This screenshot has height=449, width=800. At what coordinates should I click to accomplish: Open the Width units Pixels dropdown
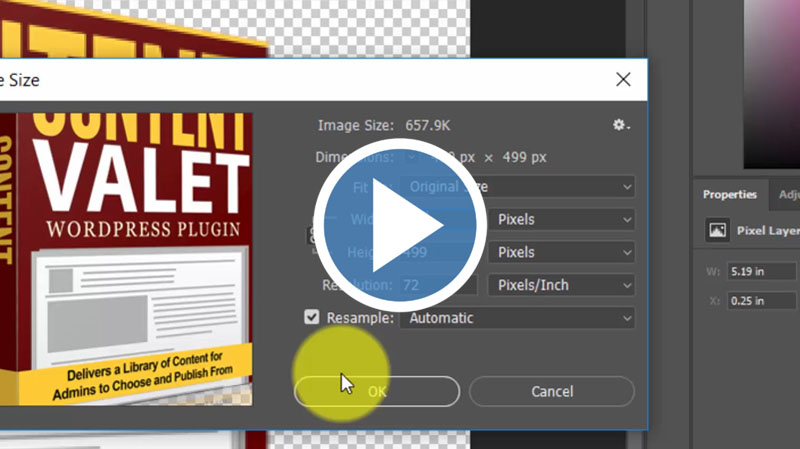(x=561, y=219)
